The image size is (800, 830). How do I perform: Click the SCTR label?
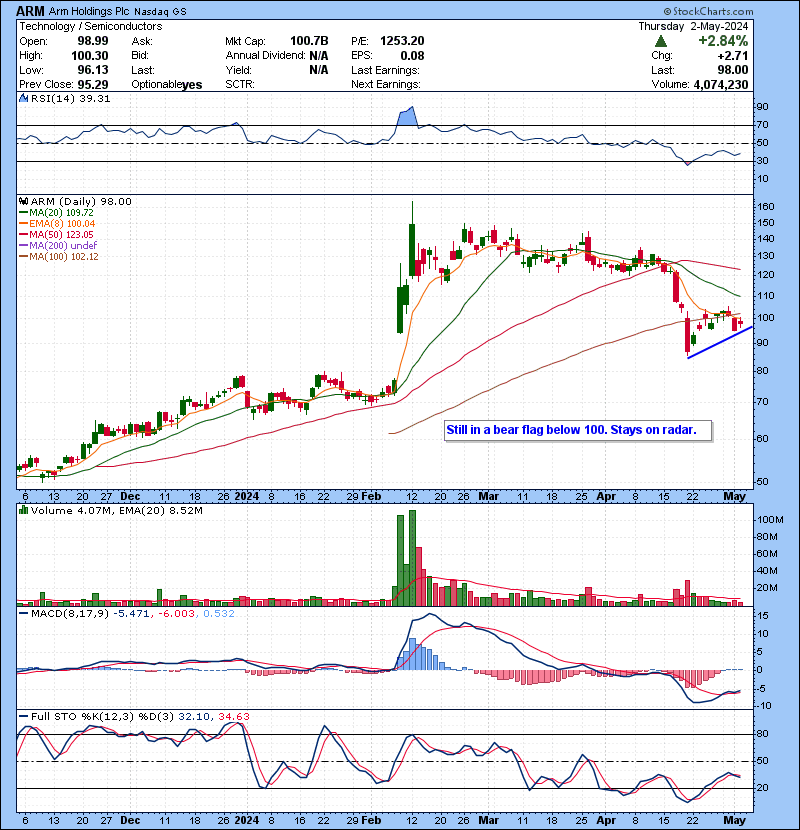click(x=240, y=84)
